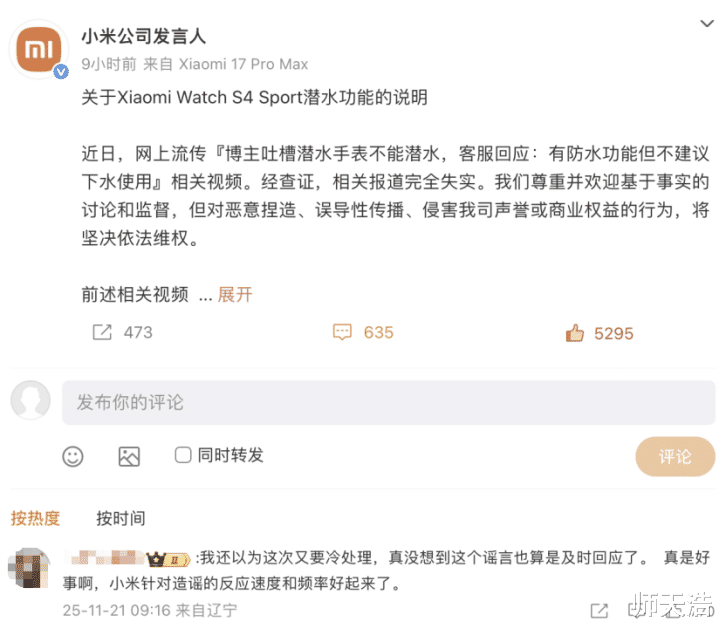
Task: Click the orange 评论 submit button
Action: tap(675, 456)
